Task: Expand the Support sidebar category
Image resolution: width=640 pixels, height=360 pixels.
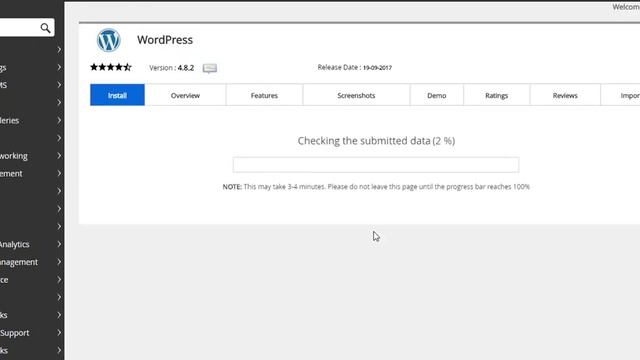Action: coord(32,333)
